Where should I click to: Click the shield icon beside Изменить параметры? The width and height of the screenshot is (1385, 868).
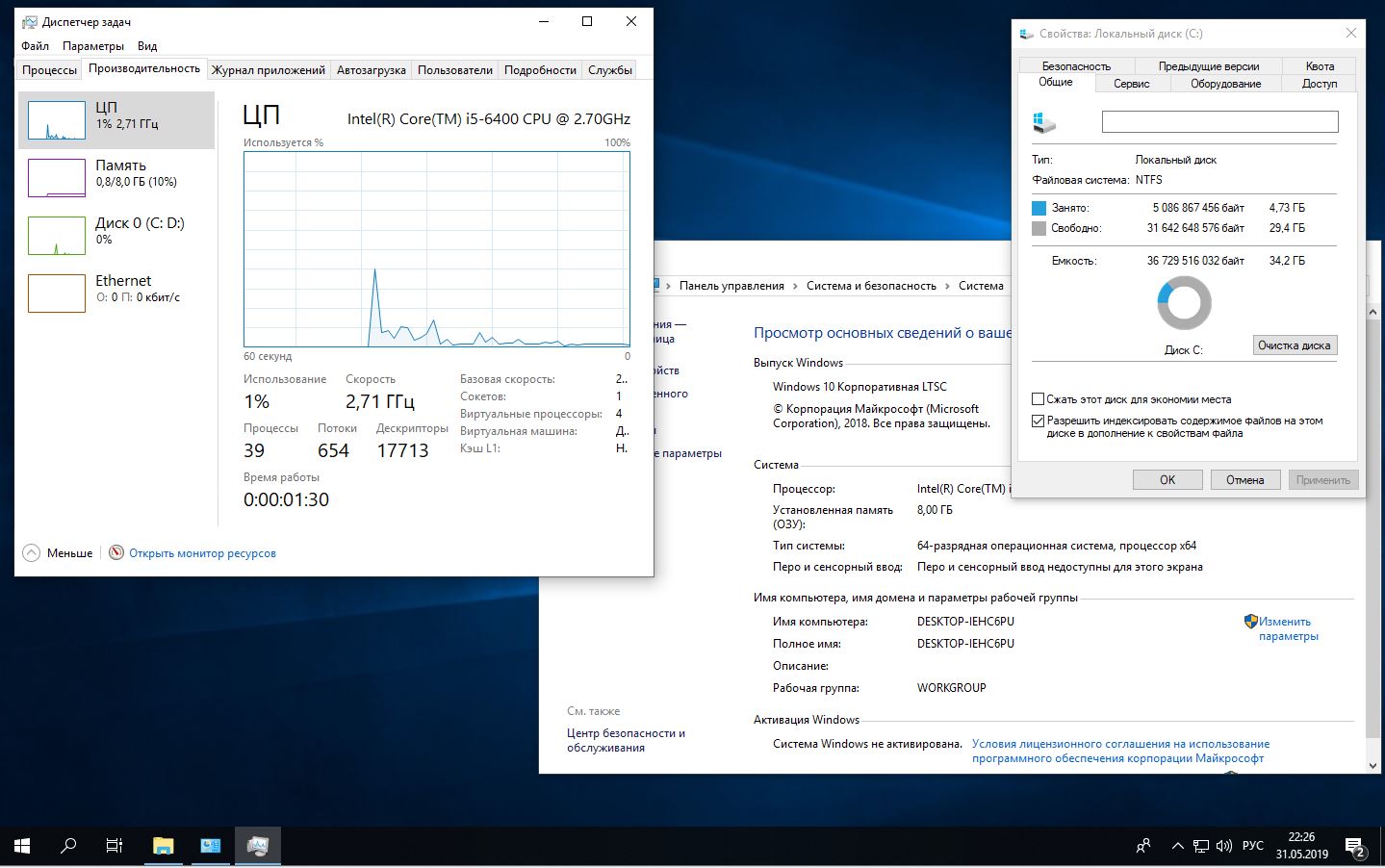[1250, 622]
